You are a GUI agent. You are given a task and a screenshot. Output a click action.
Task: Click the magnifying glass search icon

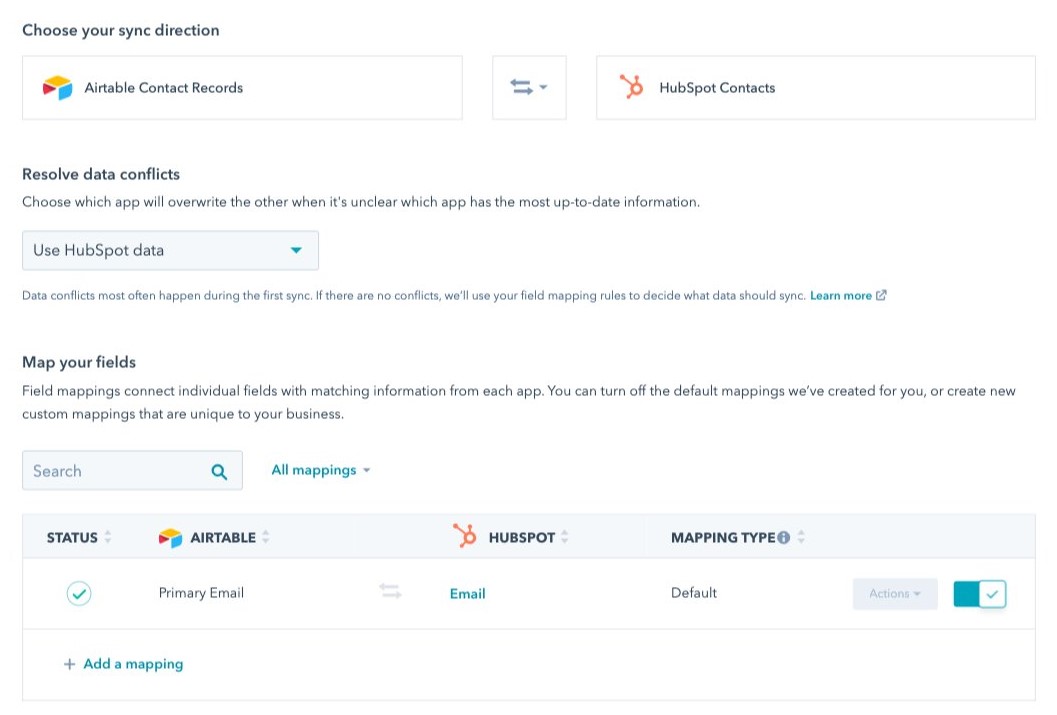pos(219,472)
